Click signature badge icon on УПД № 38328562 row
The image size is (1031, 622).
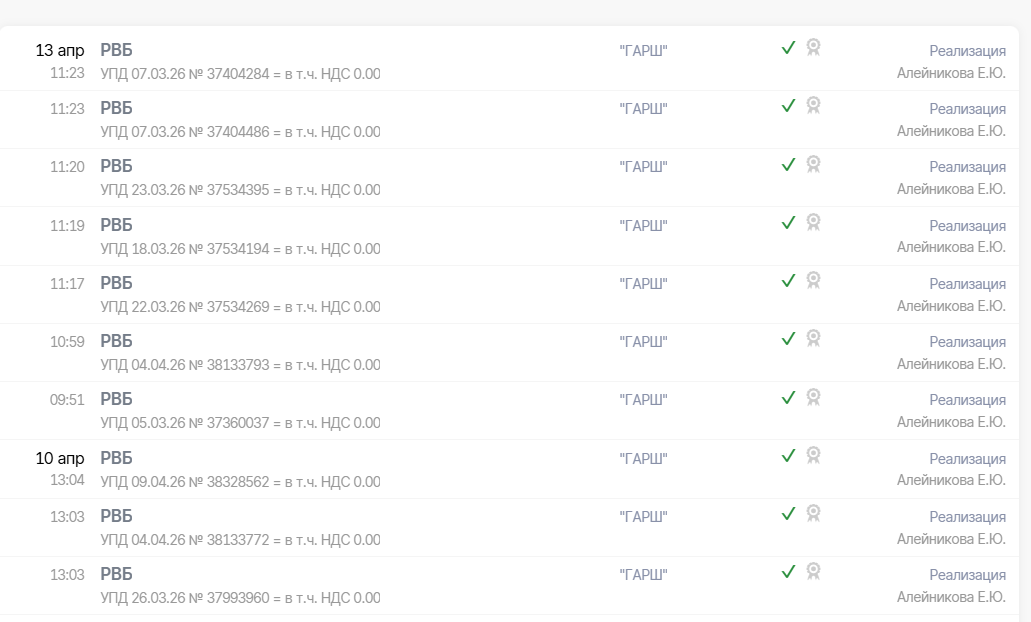coord(814,455)
